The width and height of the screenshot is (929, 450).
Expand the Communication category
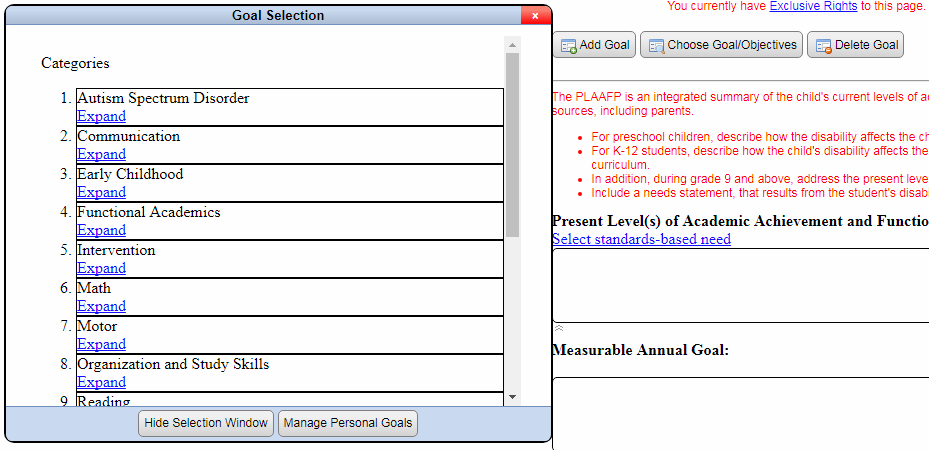pyautogui.click(x=101, y=154)
